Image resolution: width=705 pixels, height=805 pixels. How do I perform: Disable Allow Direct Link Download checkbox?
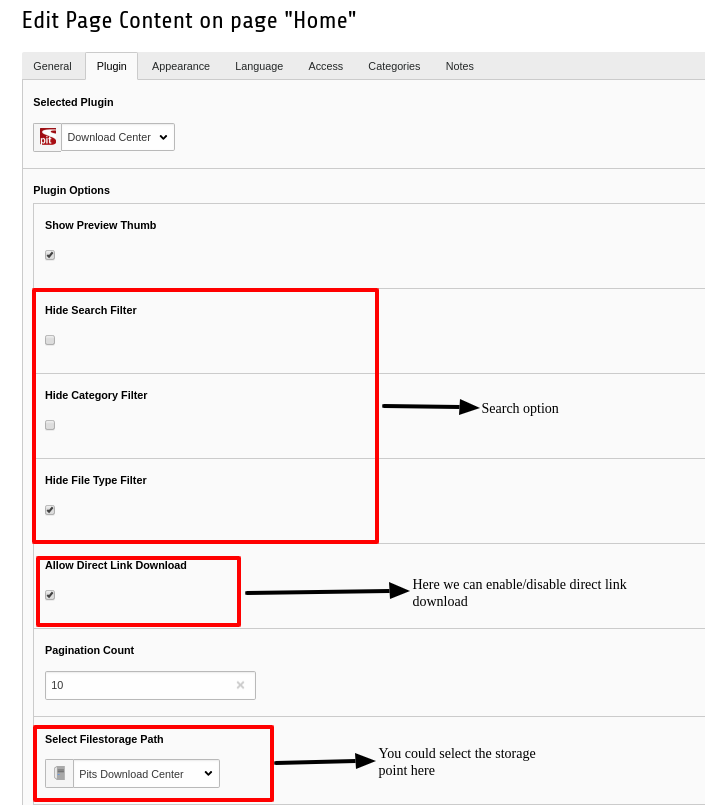click(x=50, y=595)
